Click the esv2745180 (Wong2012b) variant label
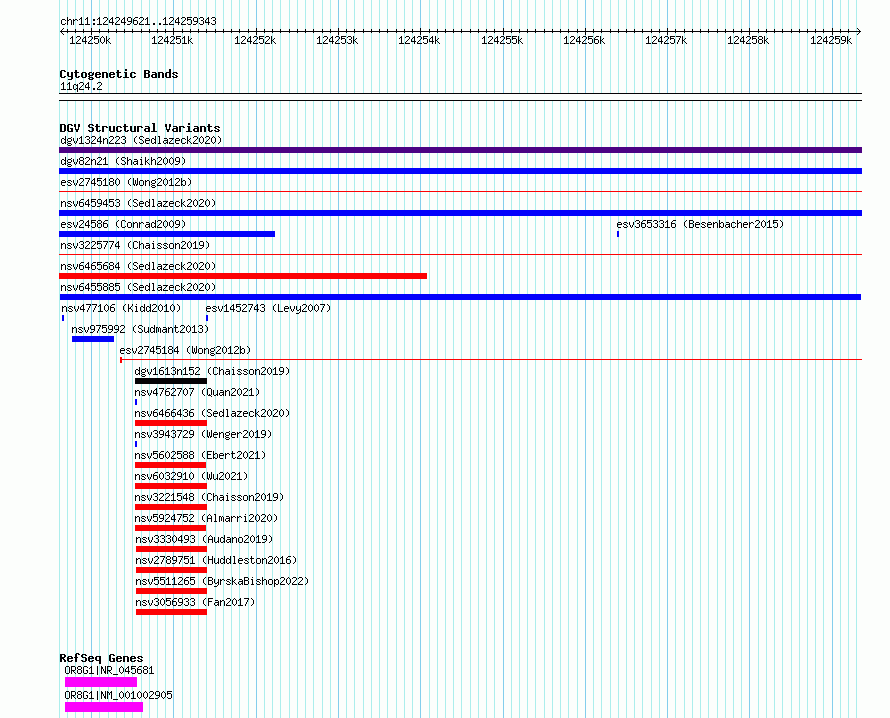The height and width of the screenshot is (718, 890). click(126, 182)
